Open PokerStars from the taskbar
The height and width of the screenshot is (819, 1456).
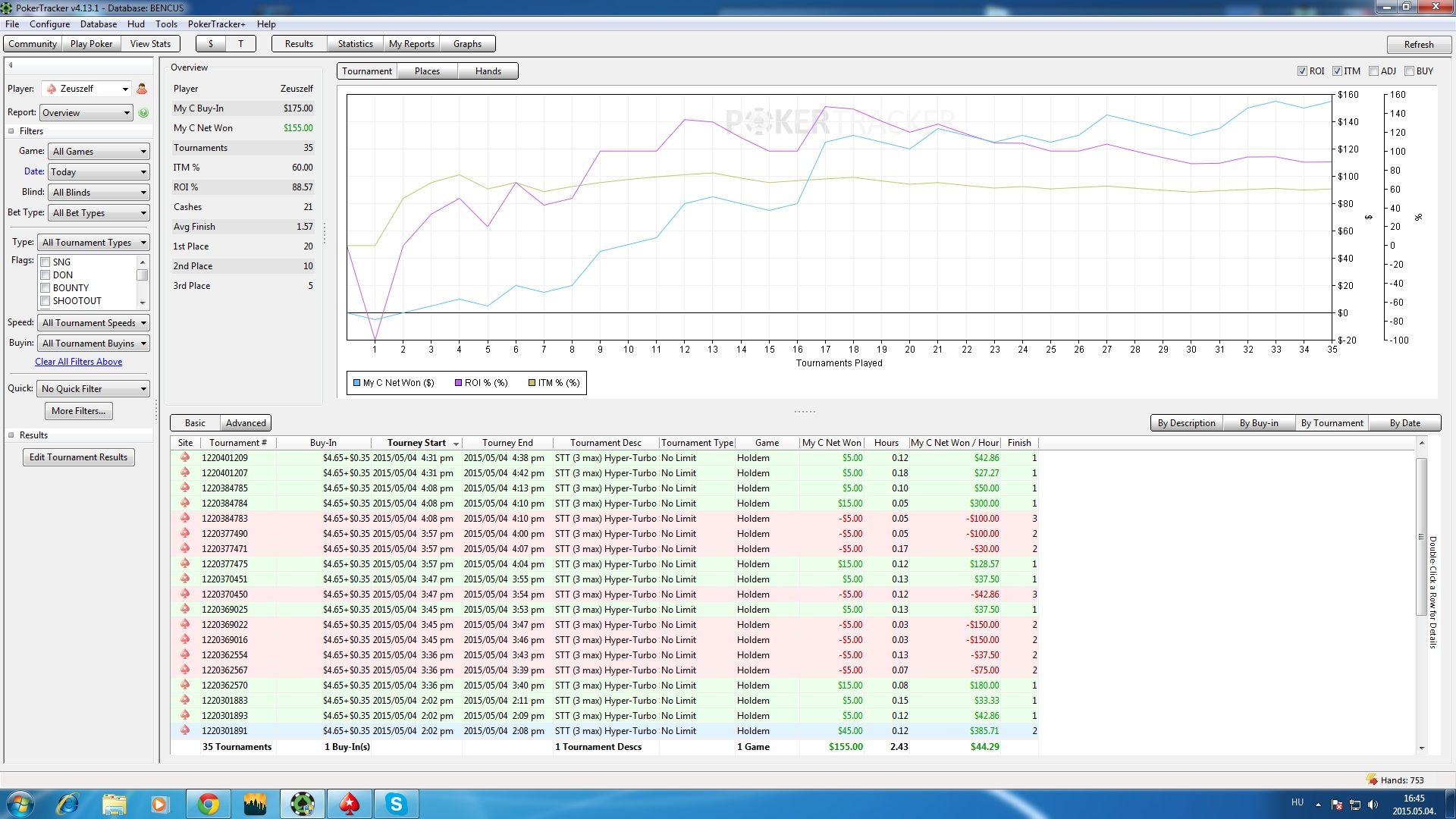pos(349,804)
